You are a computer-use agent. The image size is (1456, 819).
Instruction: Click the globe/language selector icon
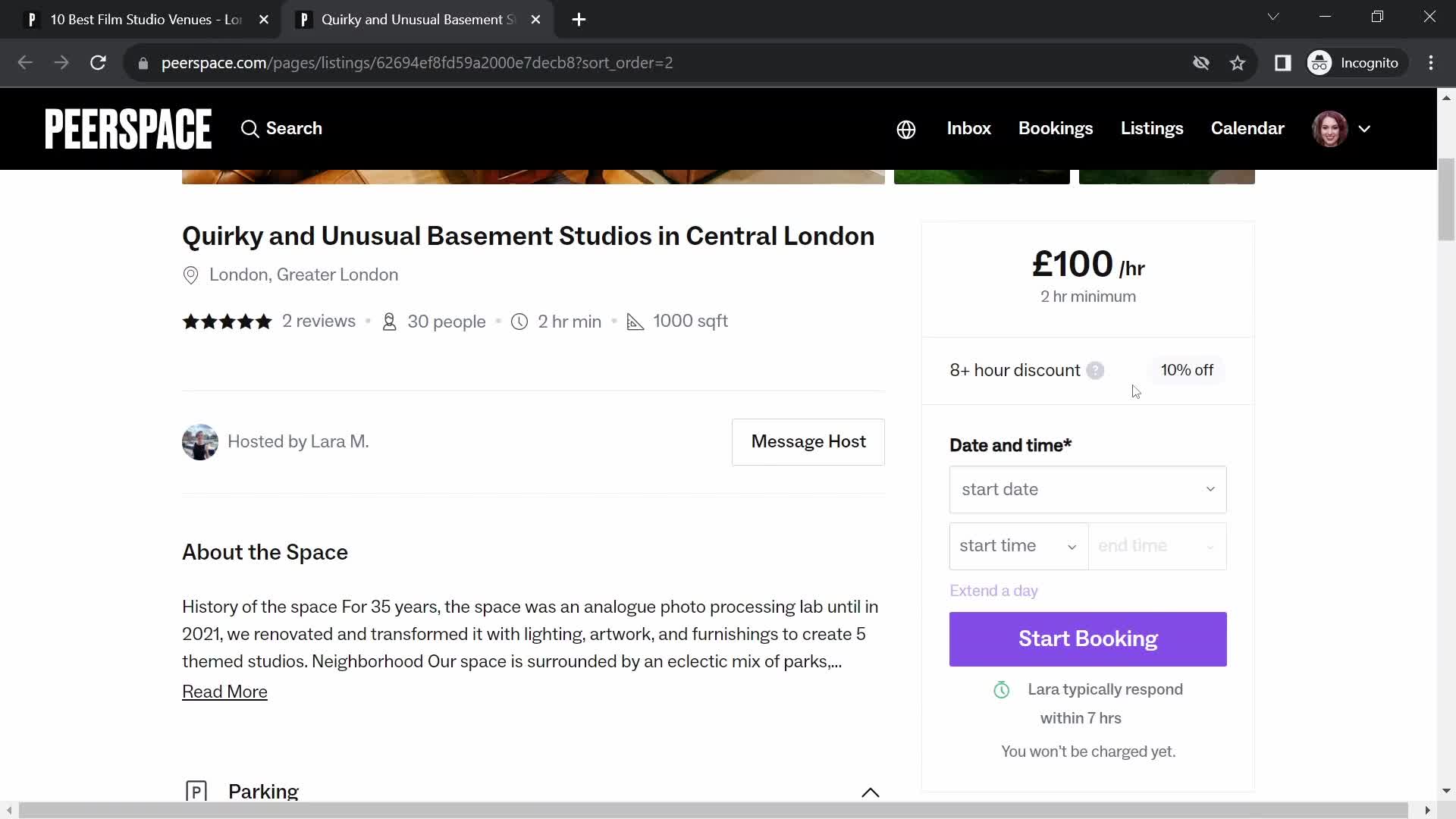tap(907, 128)
